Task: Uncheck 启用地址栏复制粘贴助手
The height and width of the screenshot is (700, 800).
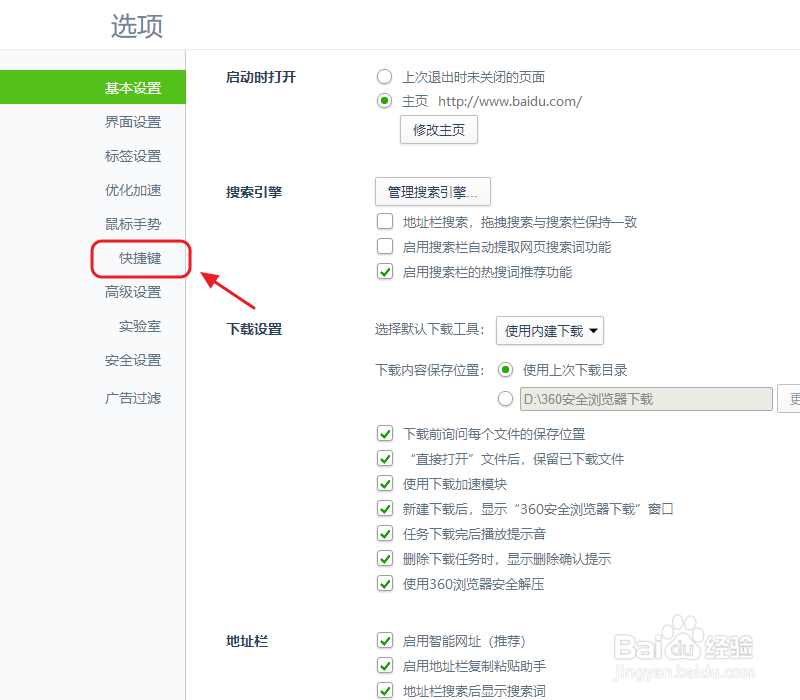Action: [385, 666]
